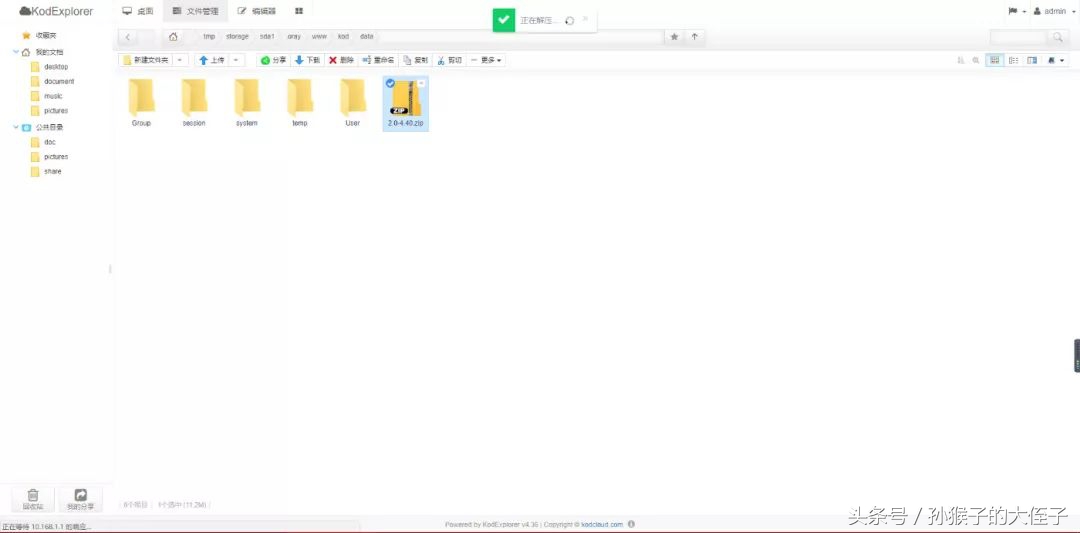Click info icon in footer
The image size is (1080, 533).
click(632, 524)
